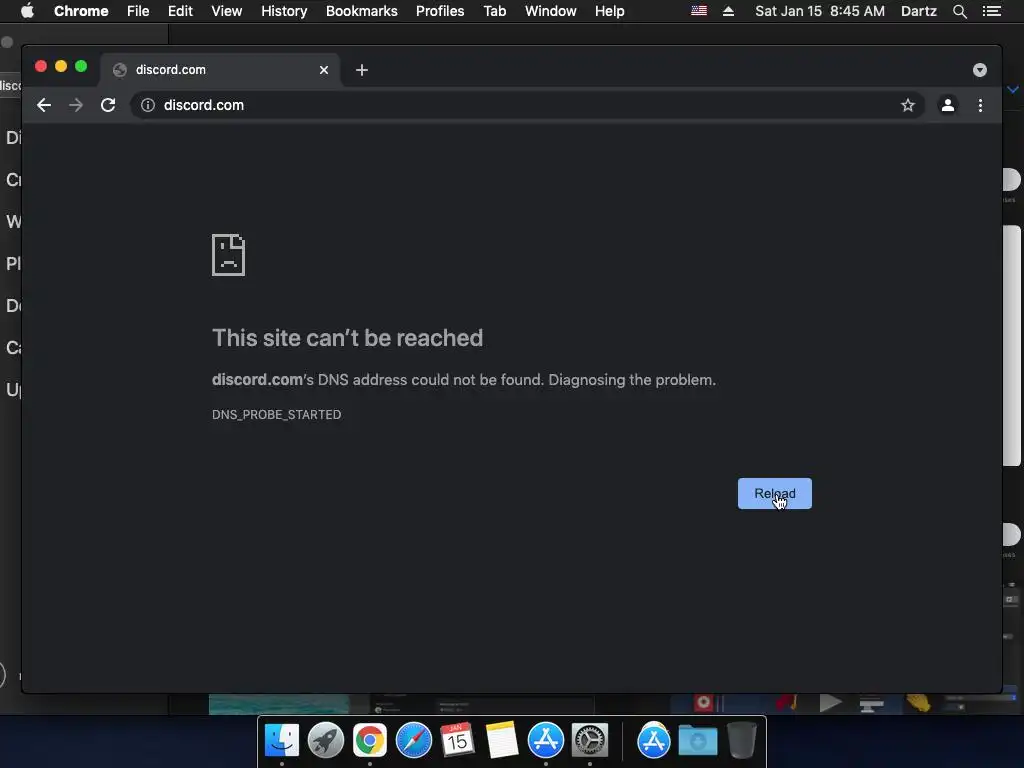The width and height of the screenshot is (1024, 768).
Task: Open a new tab with plus button
Action: click(x=362, y=70)
